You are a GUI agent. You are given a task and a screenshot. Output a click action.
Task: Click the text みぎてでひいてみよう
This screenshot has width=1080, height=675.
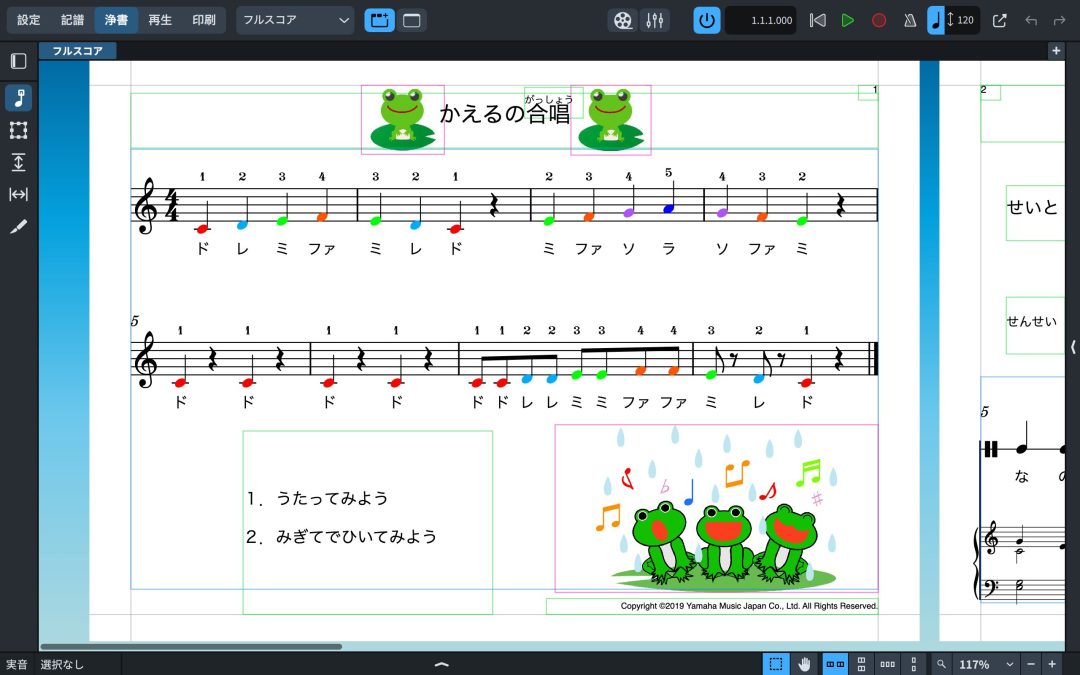(356, 537)
